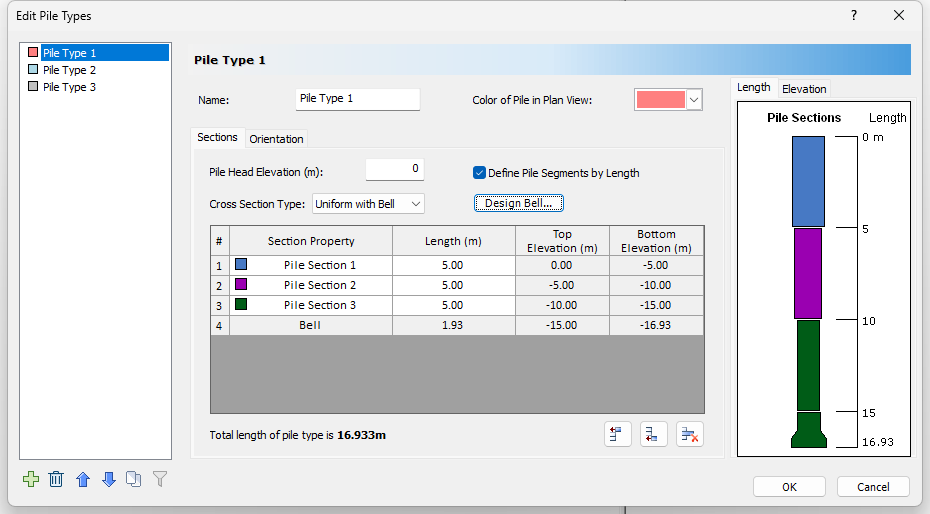The height and width of the screenshot is (514, 930).
Task: Click the Cancel button
Action: (x=873, y=487)
